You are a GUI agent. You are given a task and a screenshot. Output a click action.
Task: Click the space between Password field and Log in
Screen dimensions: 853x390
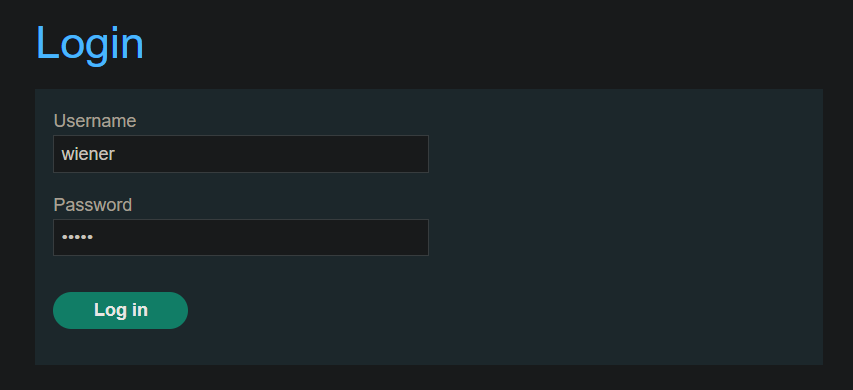tap(241, 274)
